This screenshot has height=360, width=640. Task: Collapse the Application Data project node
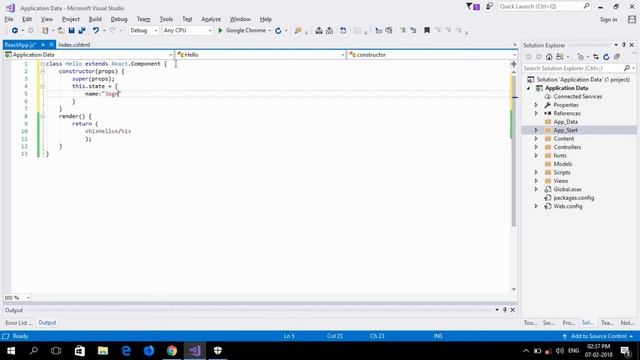pyautogui.click(x=529, y=88)
